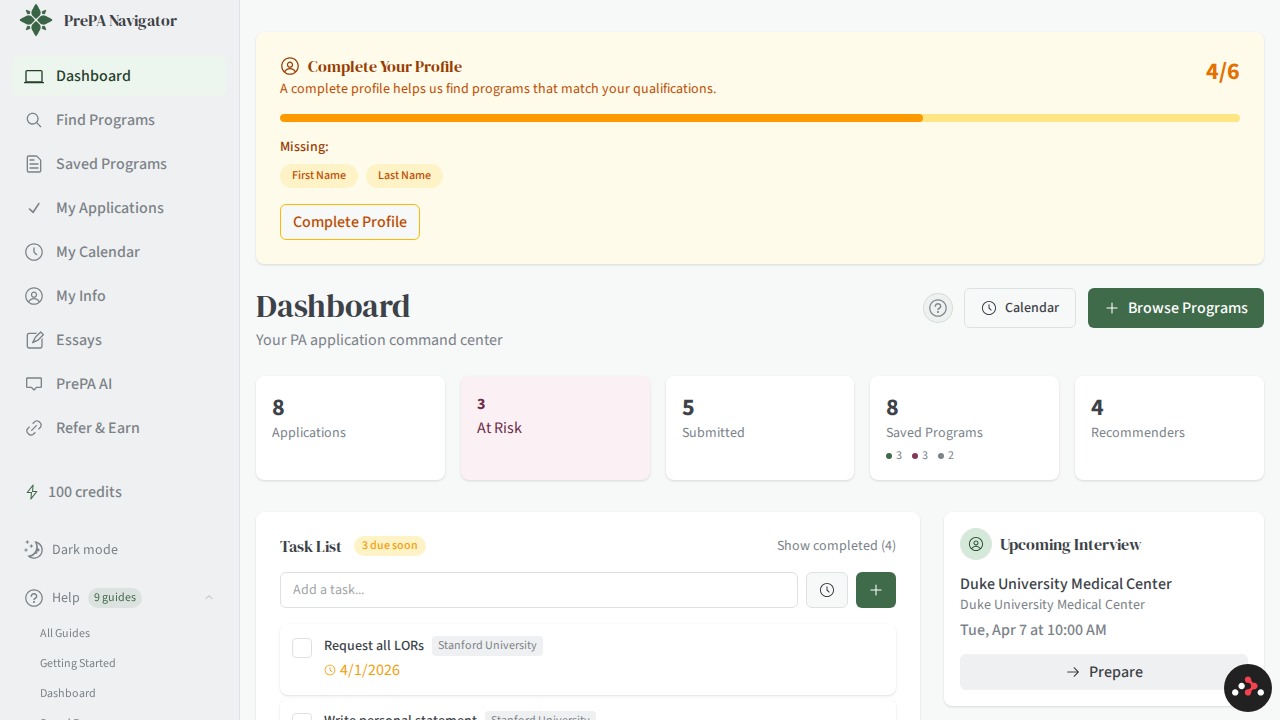Click the Dark mode moon icon

(34, 549)
